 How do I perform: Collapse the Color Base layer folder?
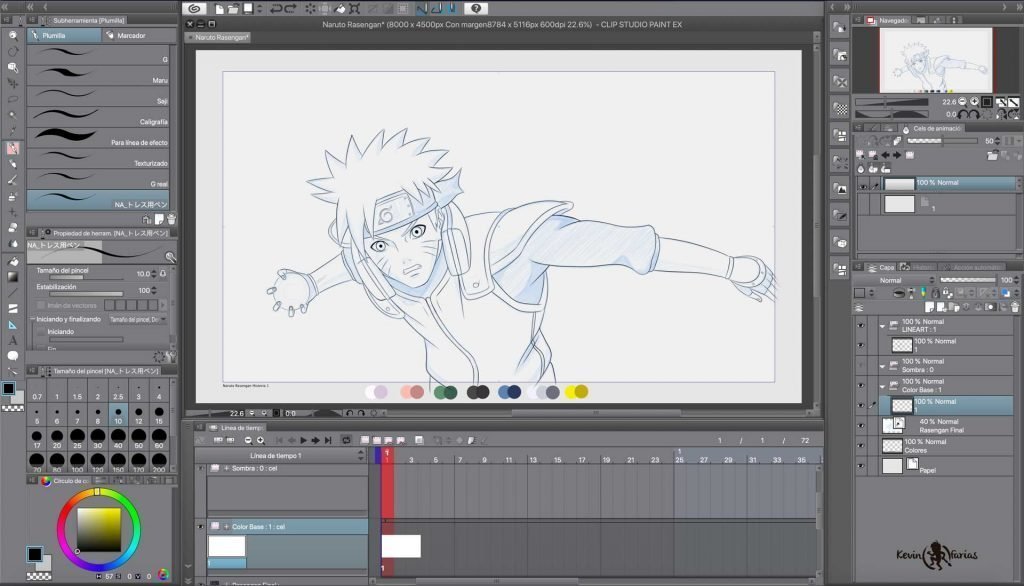(882, 385)
